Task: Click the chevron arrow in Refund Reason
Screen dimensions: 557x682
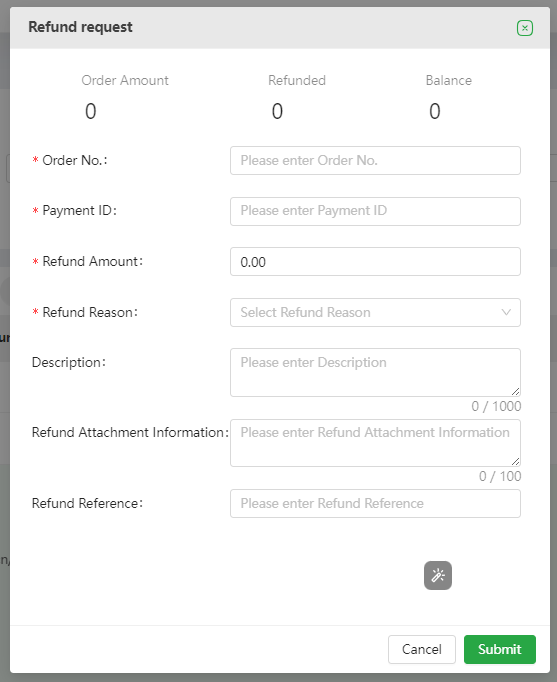Action: click(x=506, y=312)
